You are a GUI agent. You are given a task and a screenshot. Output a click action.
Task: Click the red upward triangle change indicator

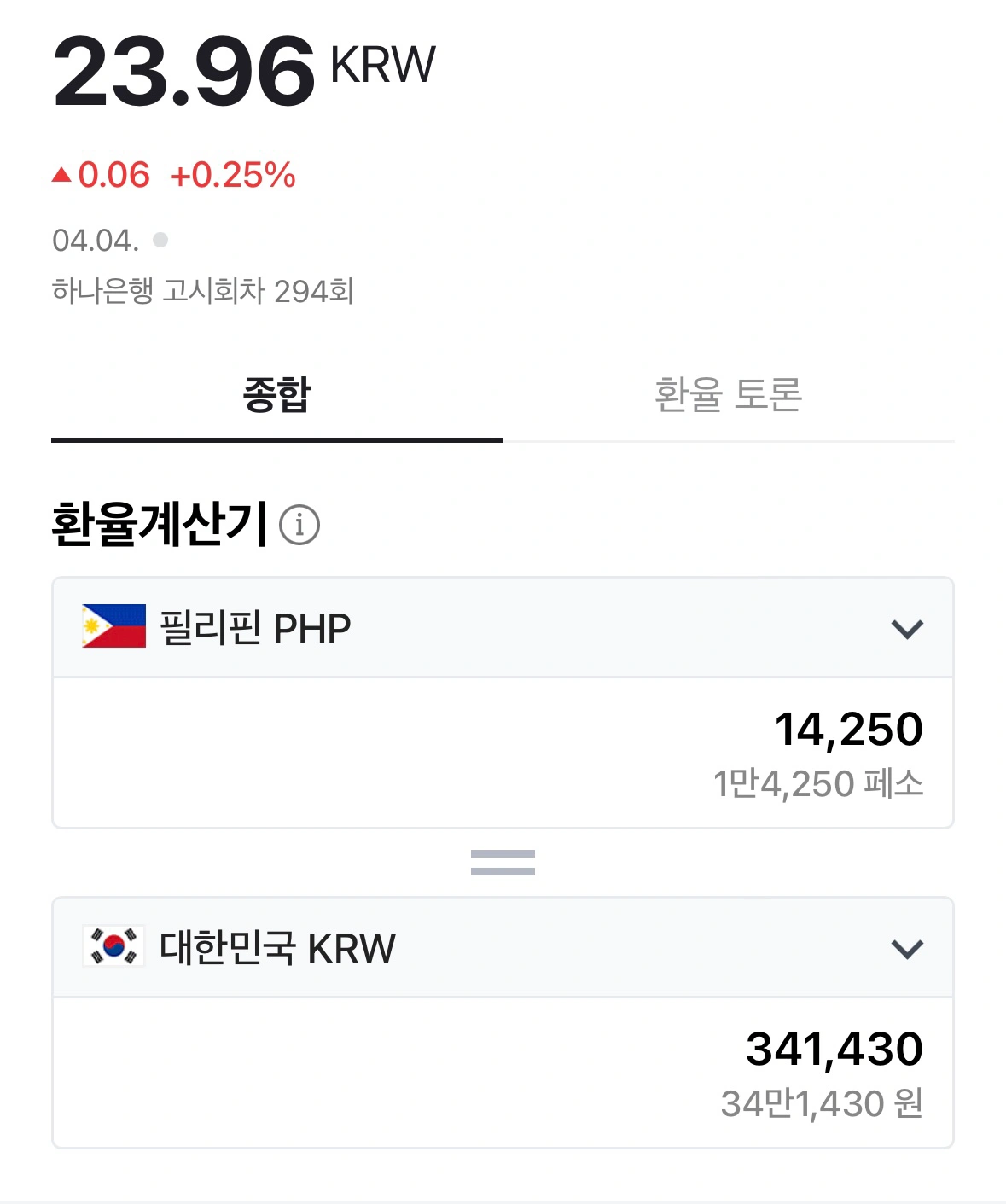(x=63, y=175)
